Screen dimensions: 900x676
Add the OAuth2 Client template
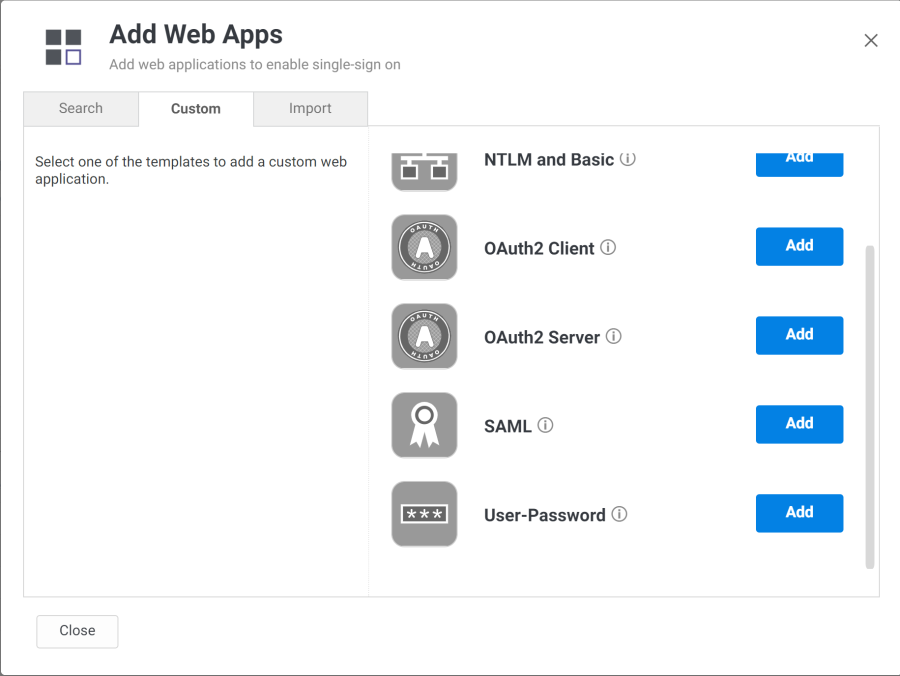[799, 246]
